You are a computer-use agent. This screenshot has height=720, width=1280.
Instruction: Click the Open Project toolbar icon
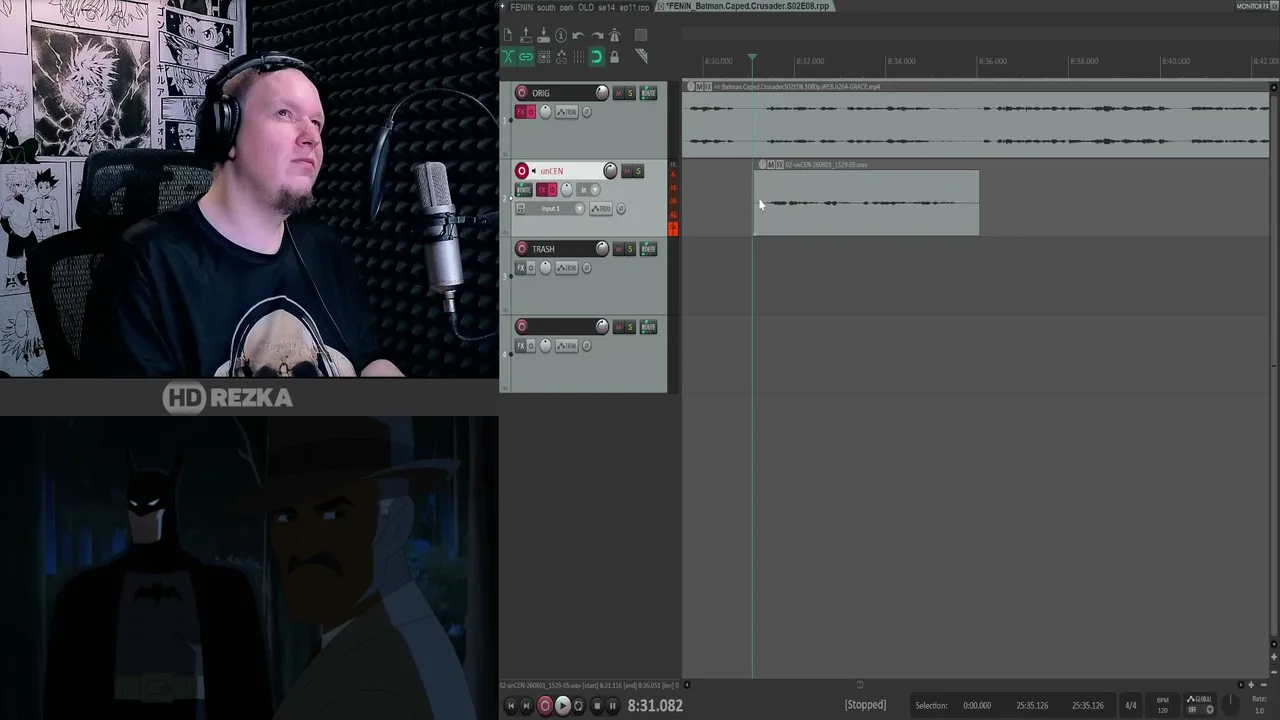tap(526, 35)
